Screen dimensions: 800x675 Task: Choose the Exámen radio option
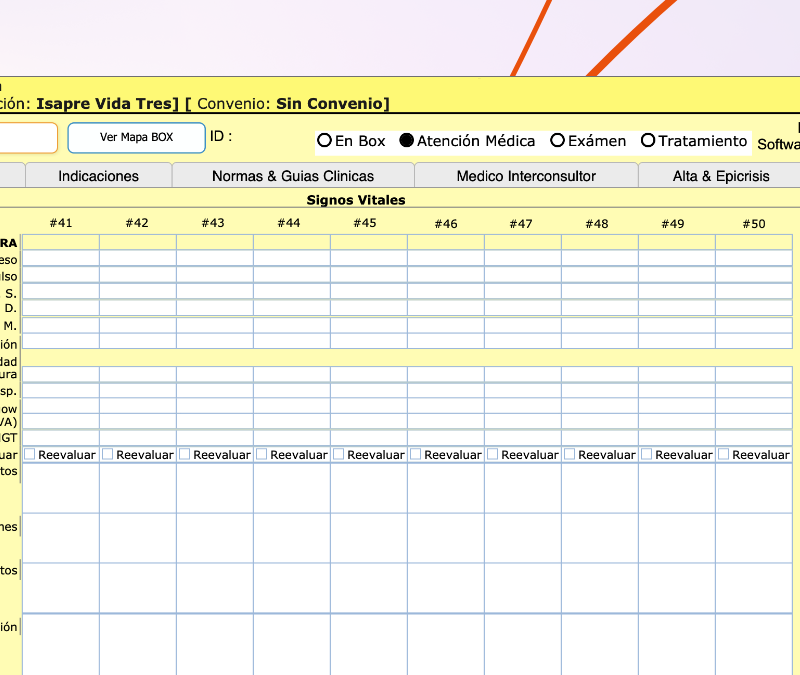[x=557, y=140]
